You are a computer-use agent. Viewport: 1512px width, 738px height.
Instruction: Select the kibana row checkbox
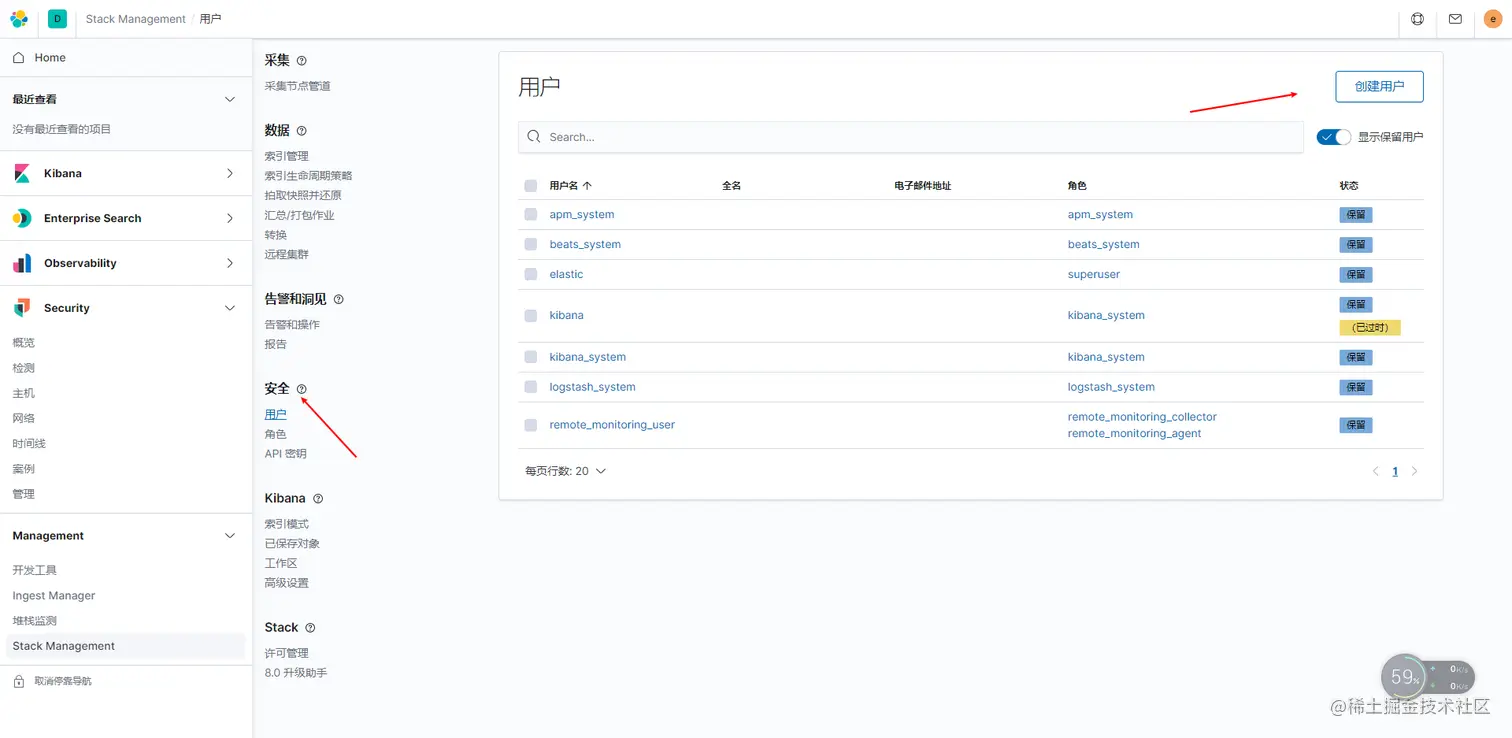[x=531, y=316]
